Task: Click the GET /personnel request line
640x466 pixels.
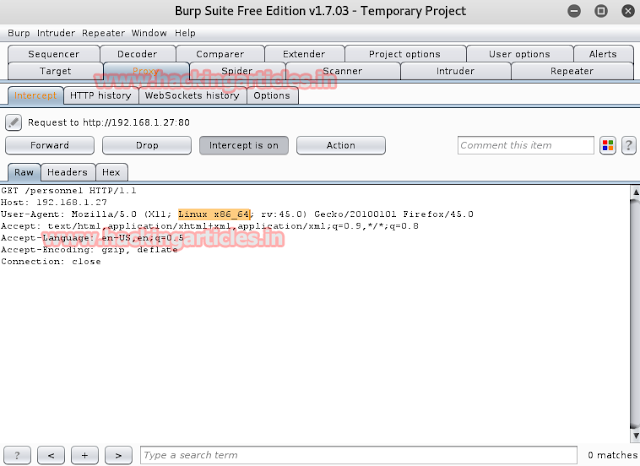Action: click(x=69, y=191)
